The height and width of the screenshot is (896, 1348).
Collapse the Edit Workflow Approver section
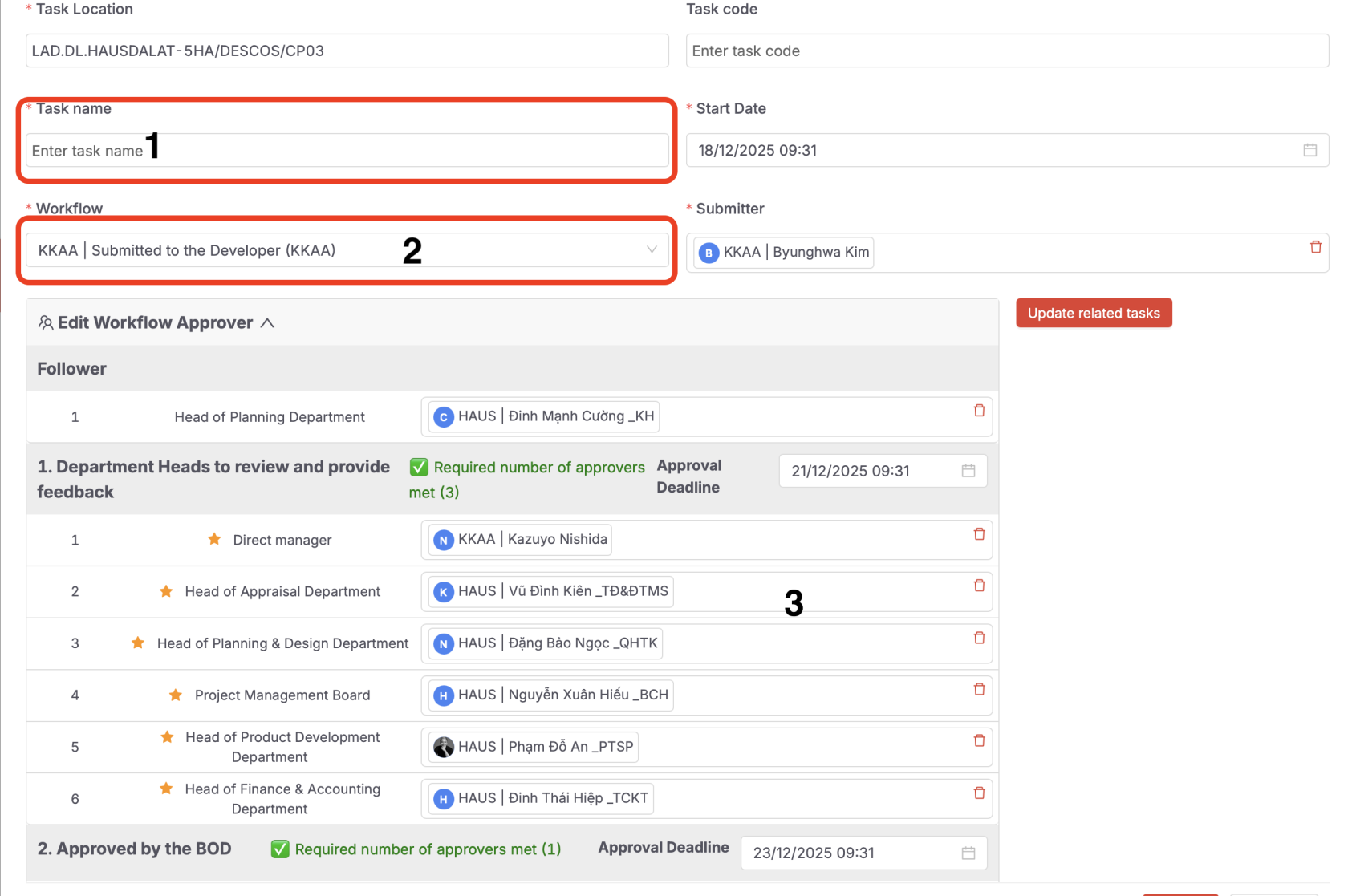267,322
